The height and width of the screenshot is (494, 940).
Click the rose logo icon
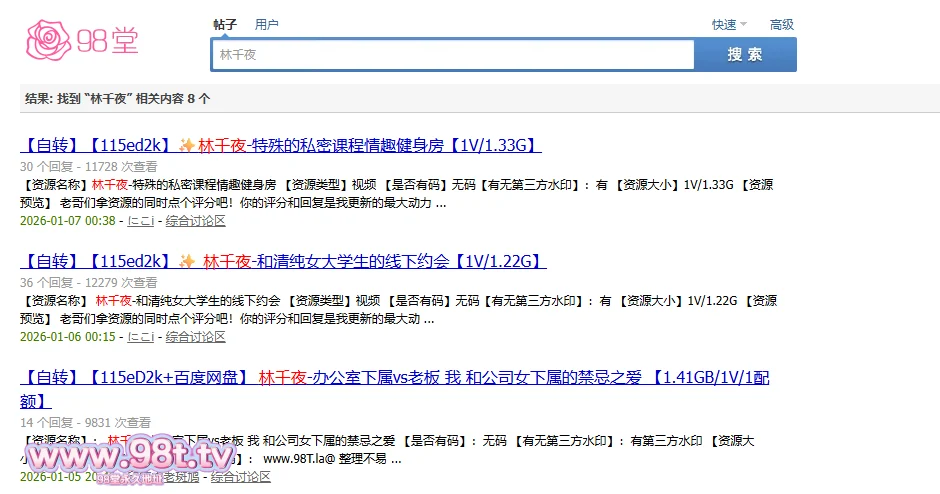coord(47,41)
